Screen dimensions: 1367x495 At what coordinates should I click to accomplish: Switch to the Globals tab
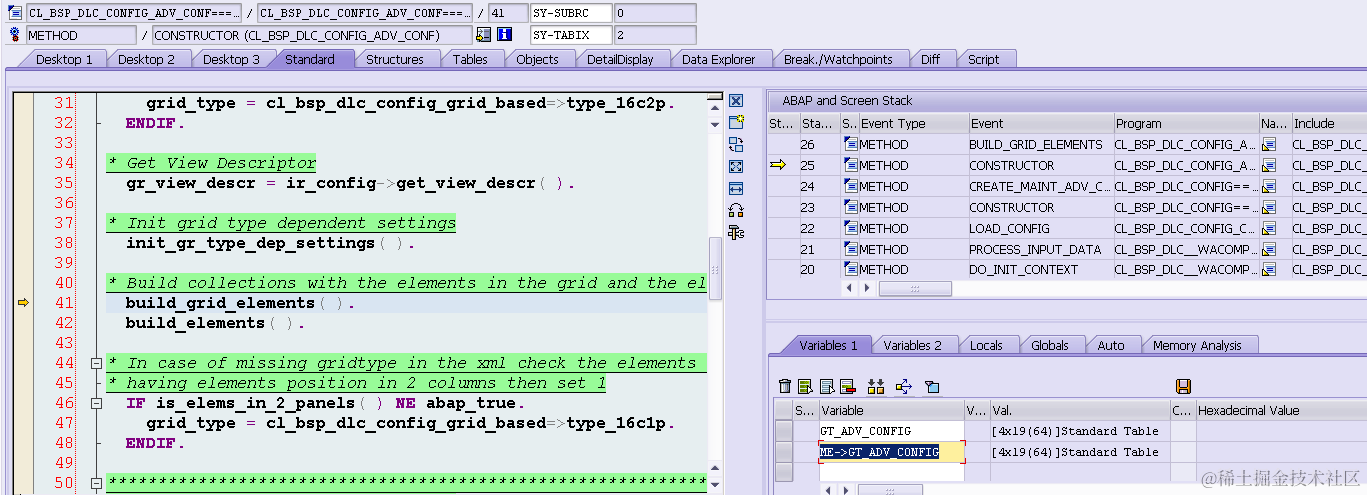click(1050, 345)
